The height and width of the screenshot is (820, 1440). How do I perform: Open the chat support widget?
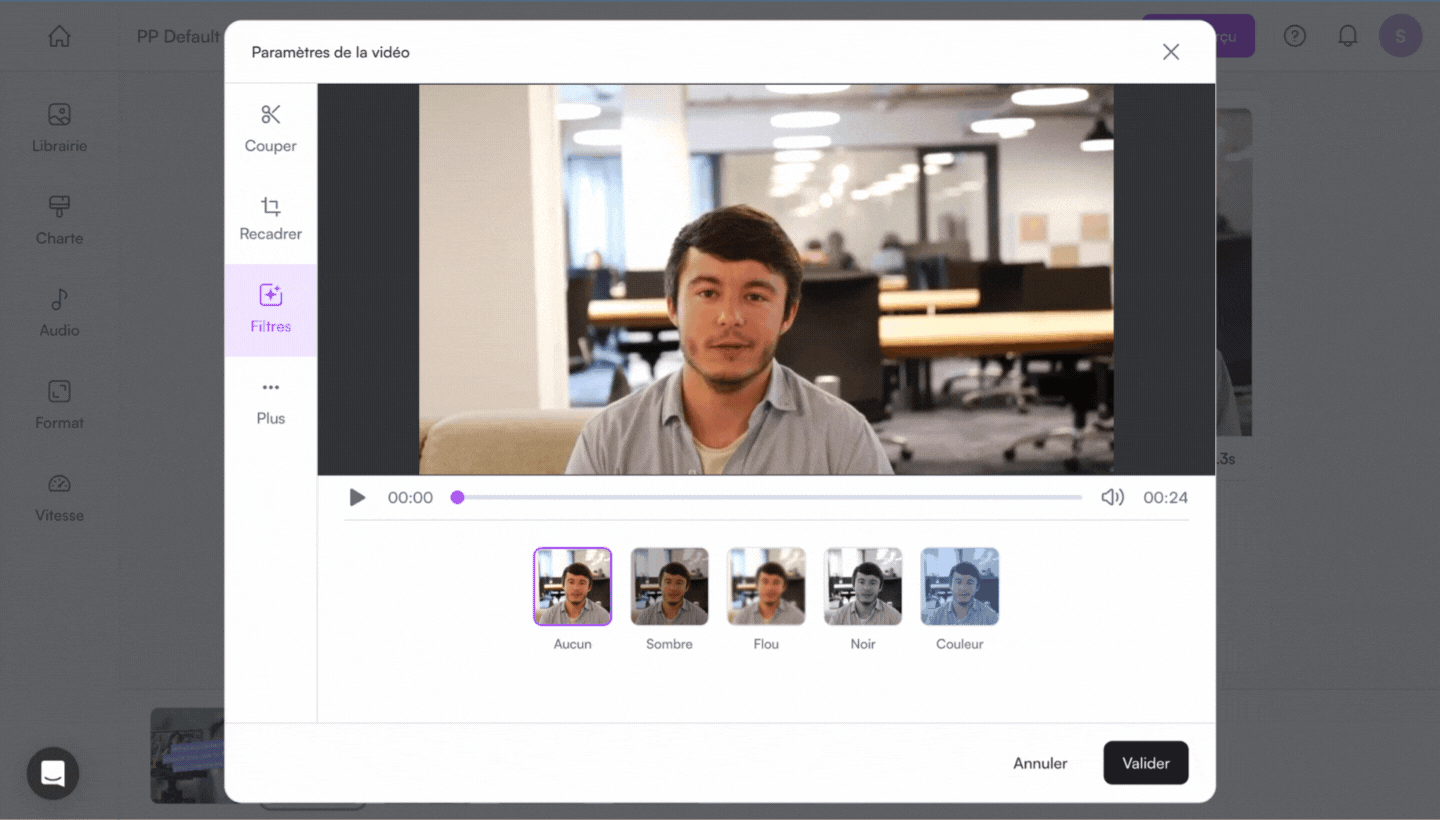53,773
